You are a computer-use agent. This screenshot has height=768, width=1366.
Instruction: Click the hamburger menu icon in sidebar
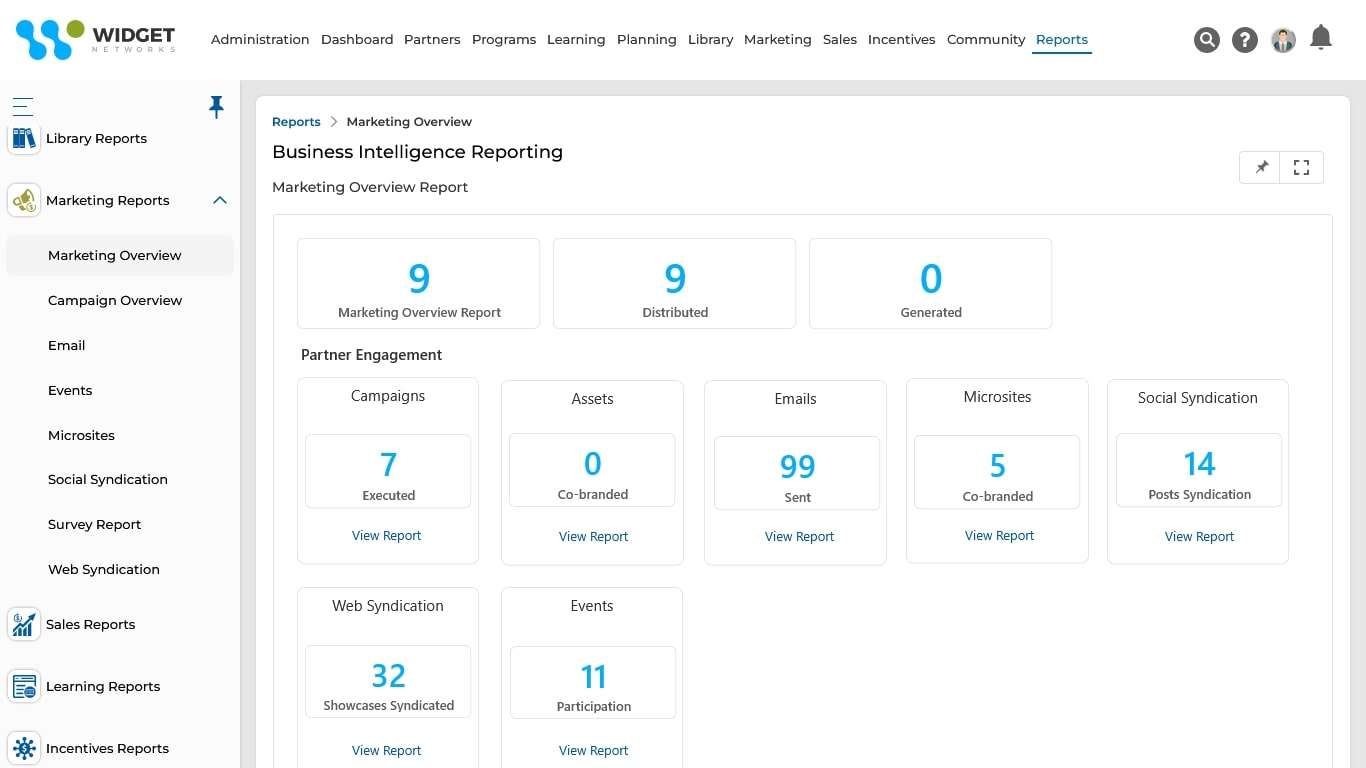coord(23,107)
